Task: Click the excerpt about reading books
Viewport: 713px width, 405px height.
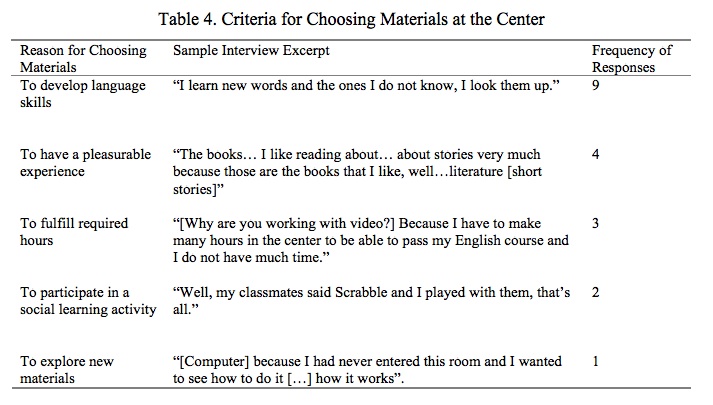Action: 357,171
